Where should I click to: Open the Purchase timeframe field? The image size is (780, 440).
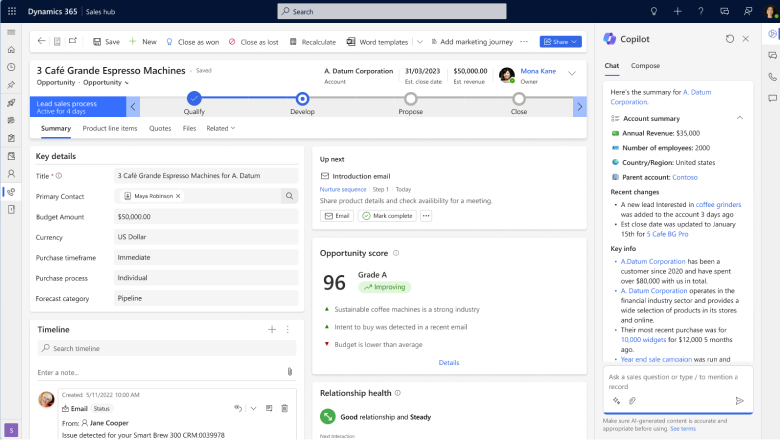pyautogui.click(x=206, y=258)
